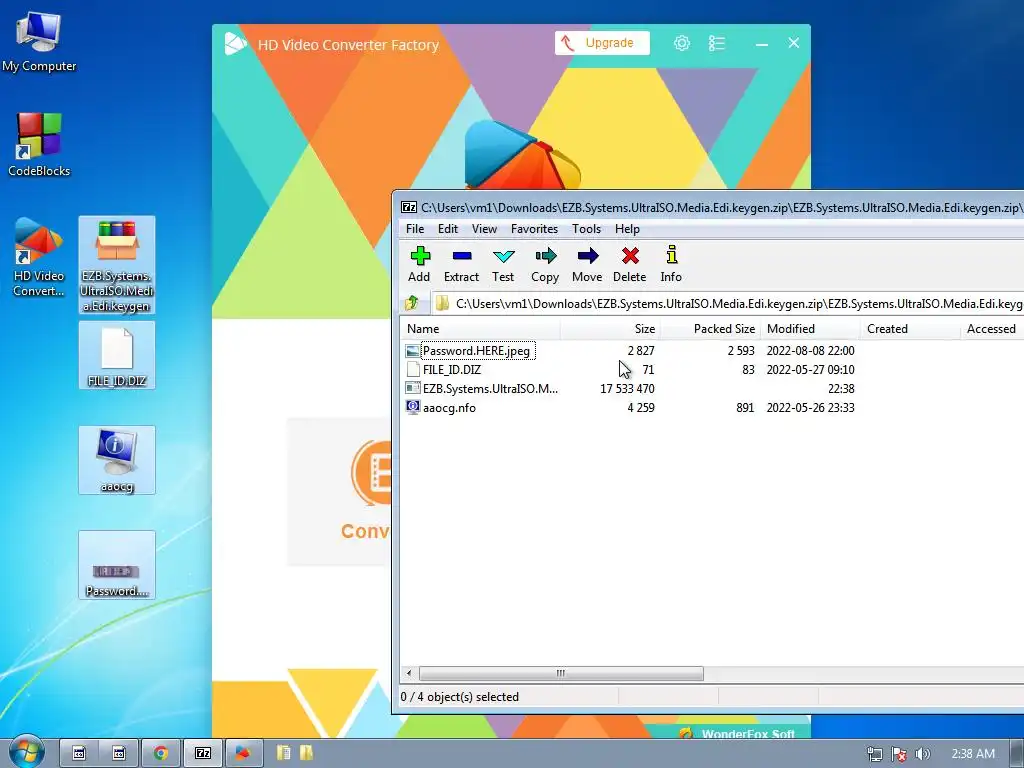The height and width of the screenshot is (768, 1024).
Task: Click the horizontal scrollbar thumb
Action: (561, 673)
